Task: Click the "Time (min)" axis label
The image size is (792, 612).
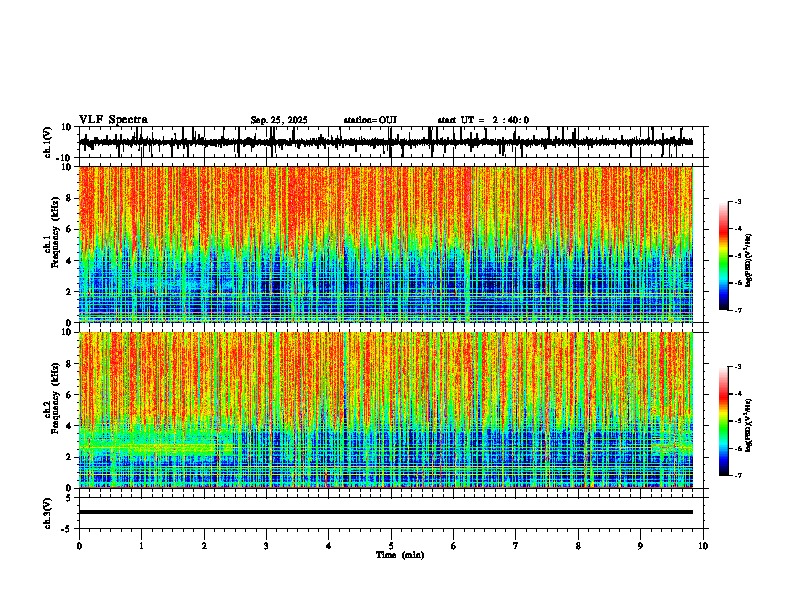Action: (400, 555)
